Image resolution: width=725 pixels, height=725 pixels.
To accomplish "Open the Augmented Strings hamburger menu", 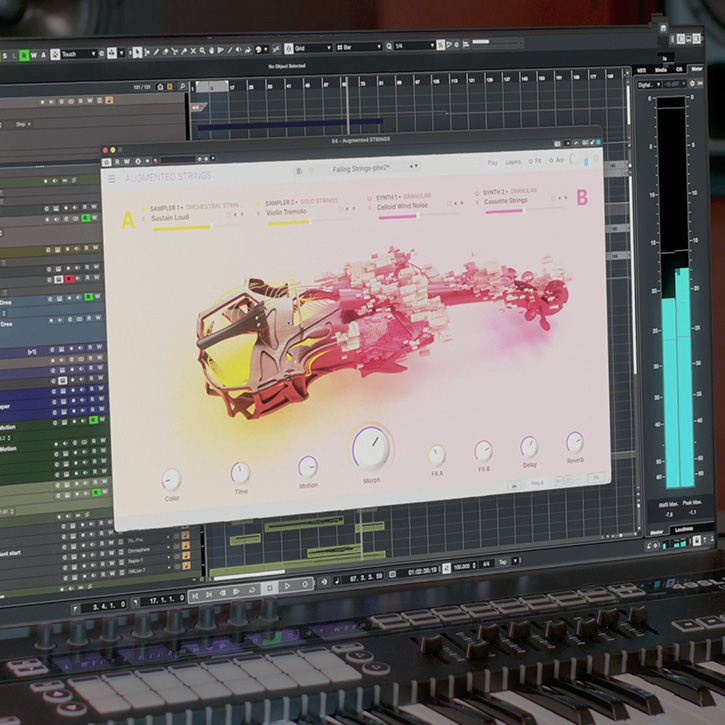I will [x=111, y=178].
